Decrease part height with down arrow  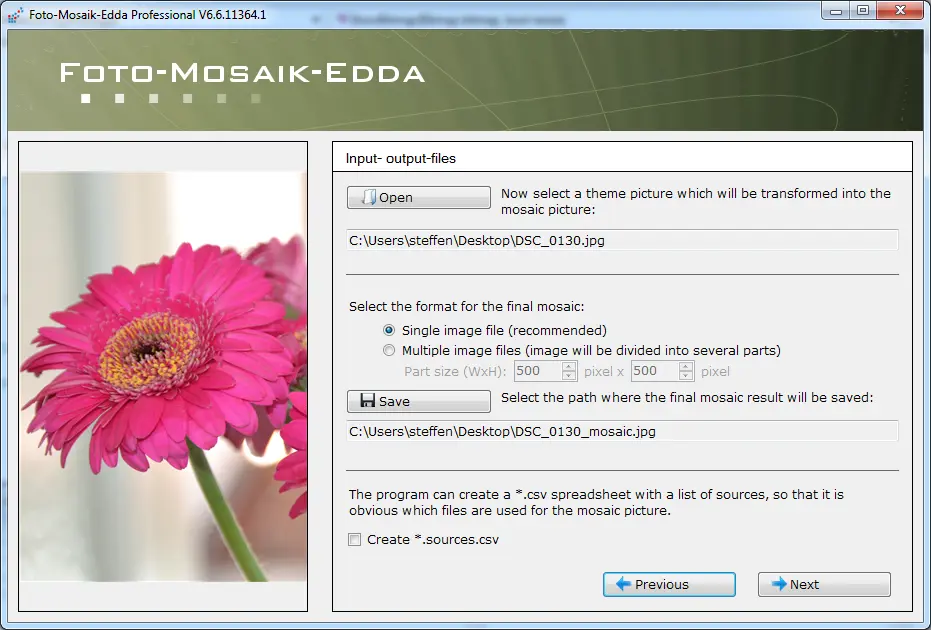686,376
